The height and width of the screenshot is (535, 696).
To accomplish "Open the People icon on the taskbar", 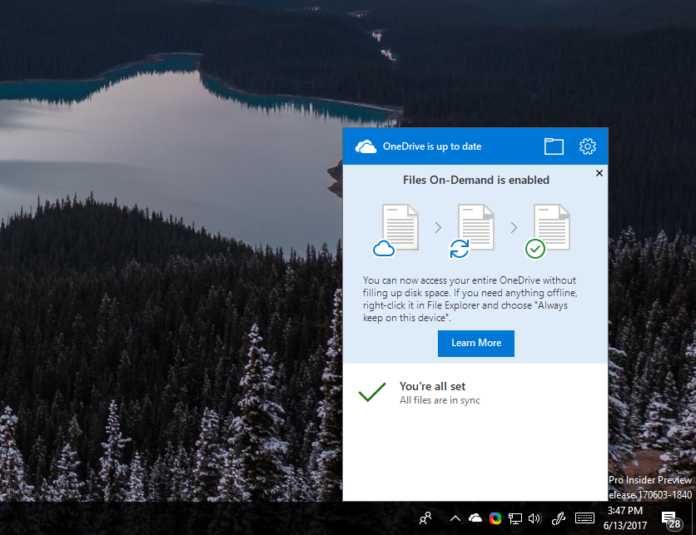I will (425, 518).
